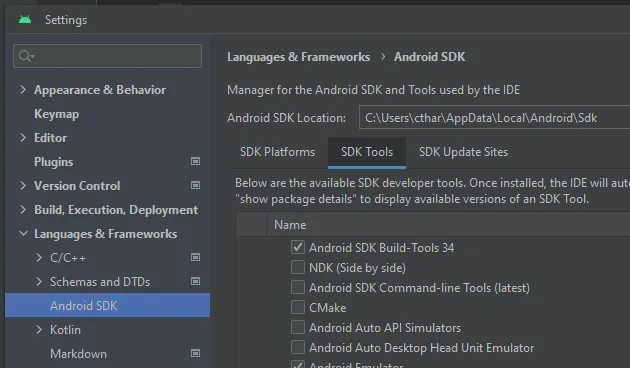Click the Android SDK breadcrumb label
The height and width of the screenshot is (368, 630).
click(430, 57)
